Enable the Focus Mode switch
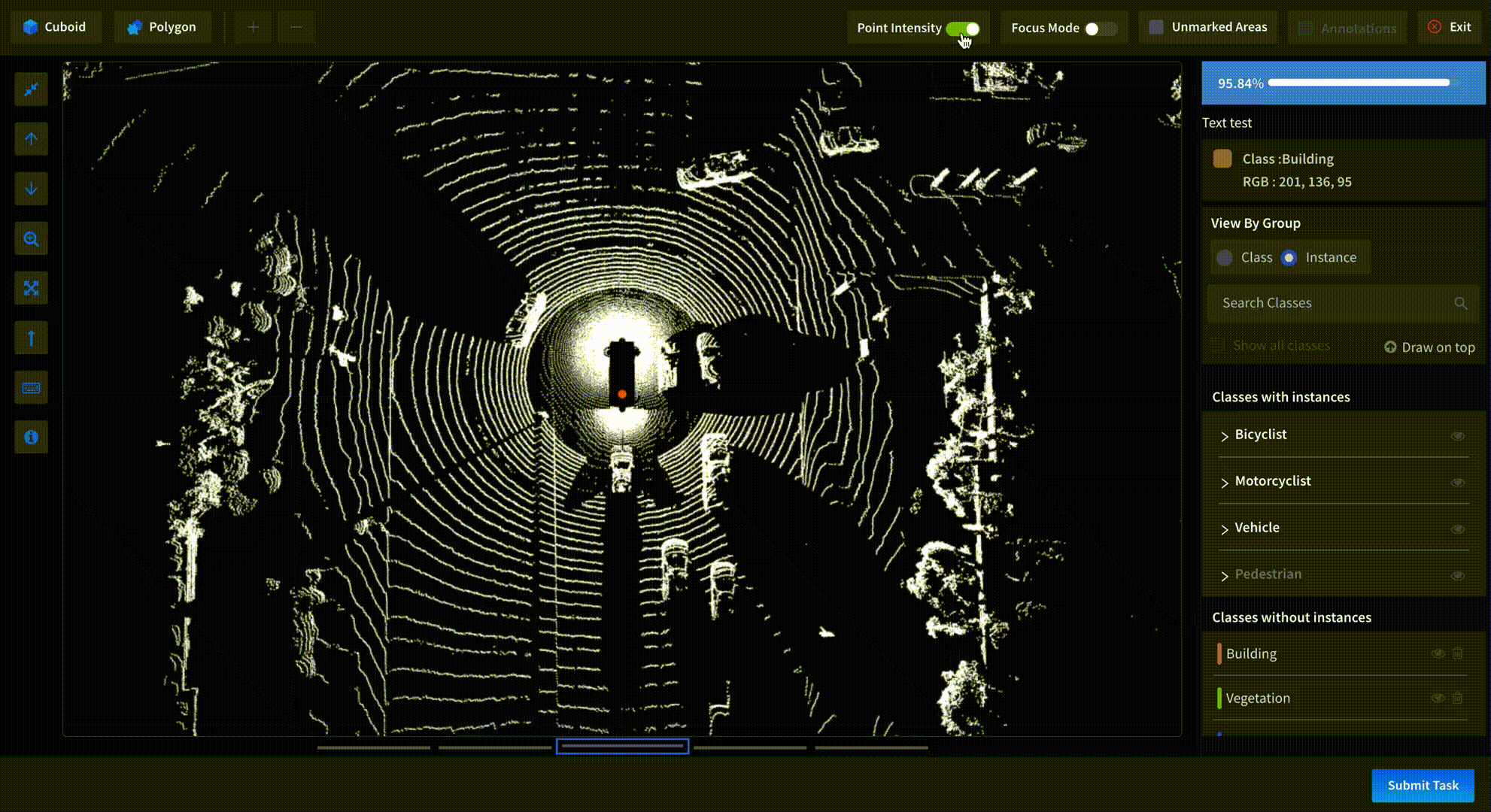The image size is (1491, 812). tap(1101, 29)
